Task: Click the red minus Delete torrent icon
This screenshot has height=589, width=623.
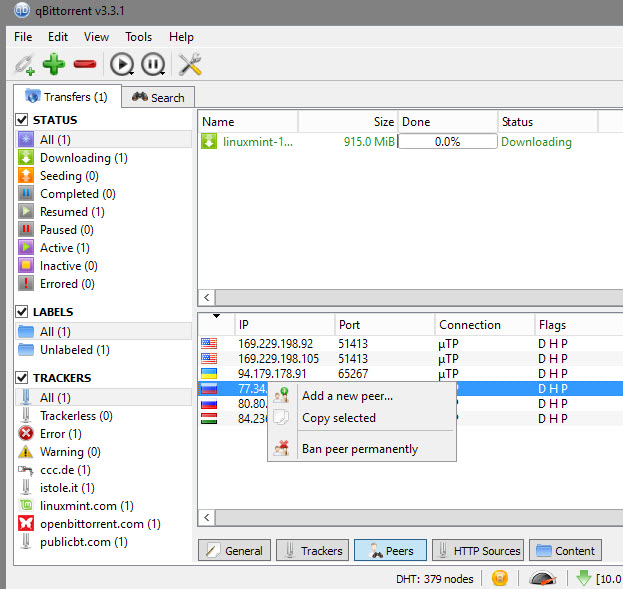Action: pyautogui.click(x=85, y=64)
